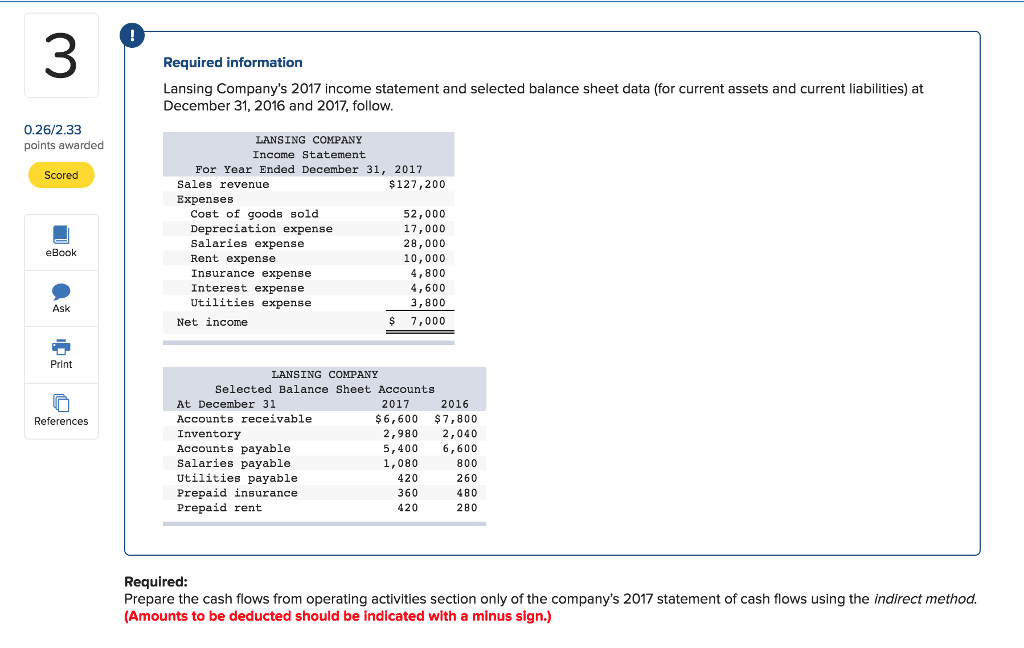Click the Prepaid rent row label
1024x648 pixels.
click(x=219, y=508)
